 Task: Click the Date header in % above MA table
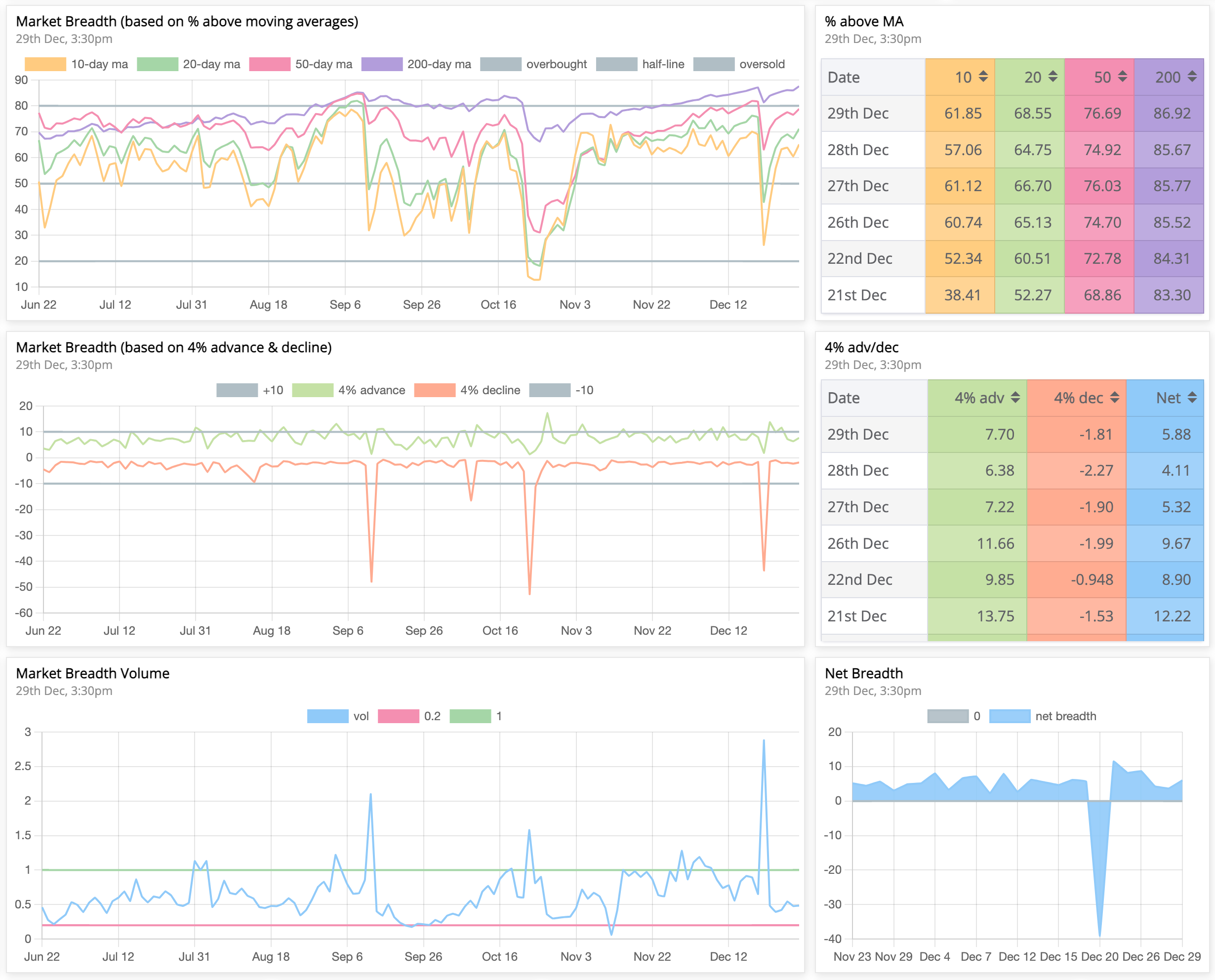pyautogui.click(x=873, y=78)
